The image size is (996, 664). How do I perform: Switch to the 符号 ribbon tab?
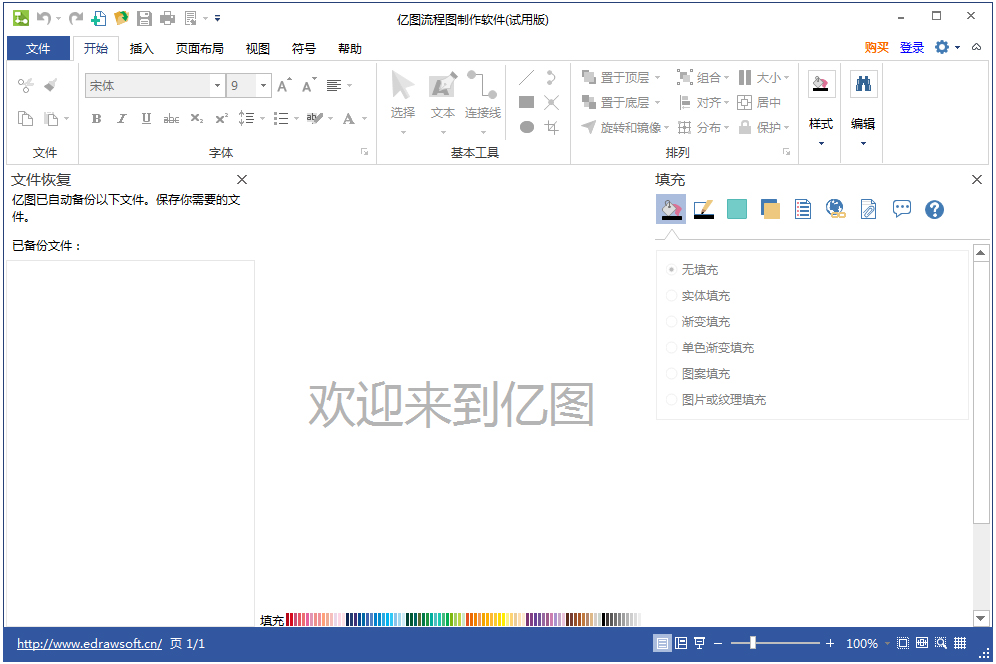point(304,48)
